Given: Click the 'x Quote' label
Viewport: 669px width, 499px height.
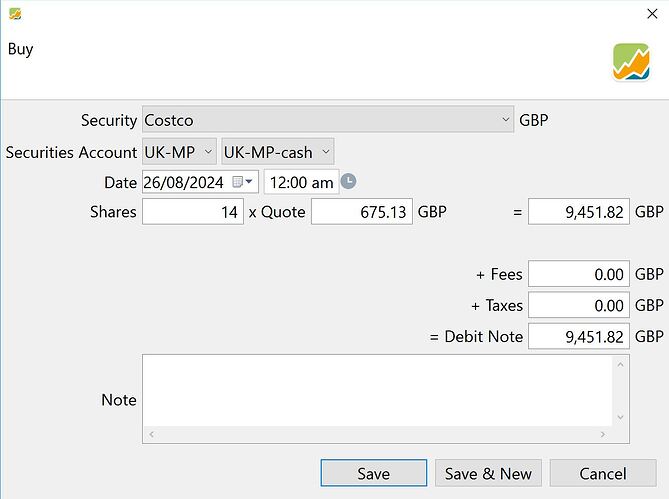Looking at the screenshot, I should coord(277,212).
